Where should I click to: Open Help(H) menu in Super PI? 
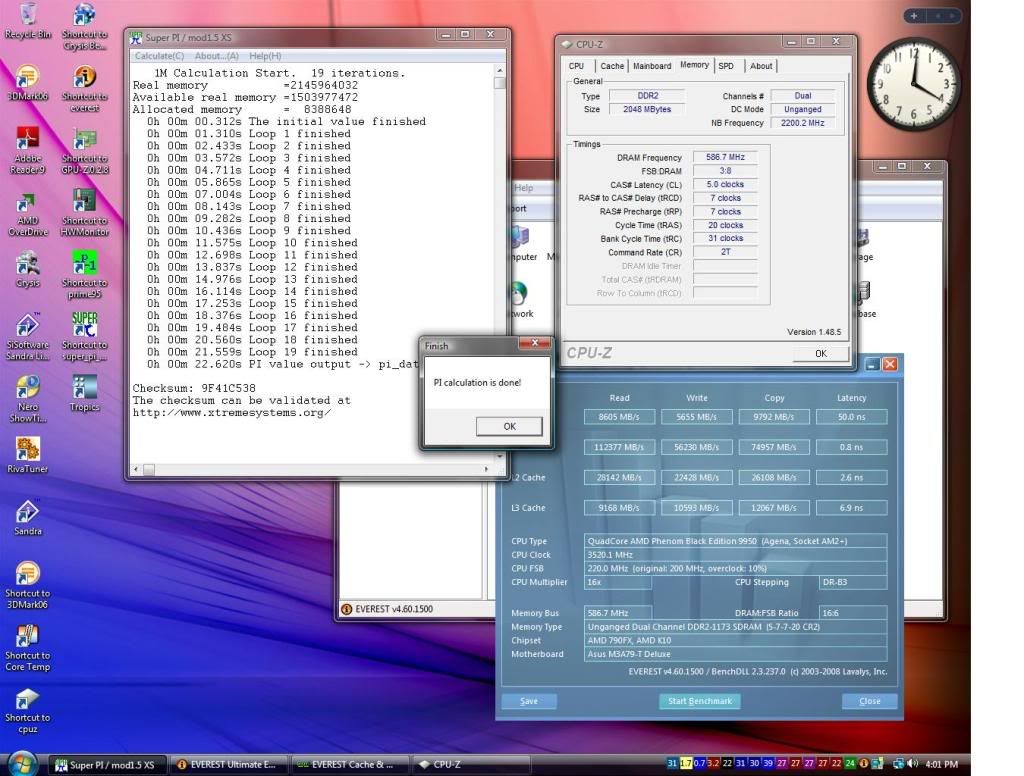point(265,56)
